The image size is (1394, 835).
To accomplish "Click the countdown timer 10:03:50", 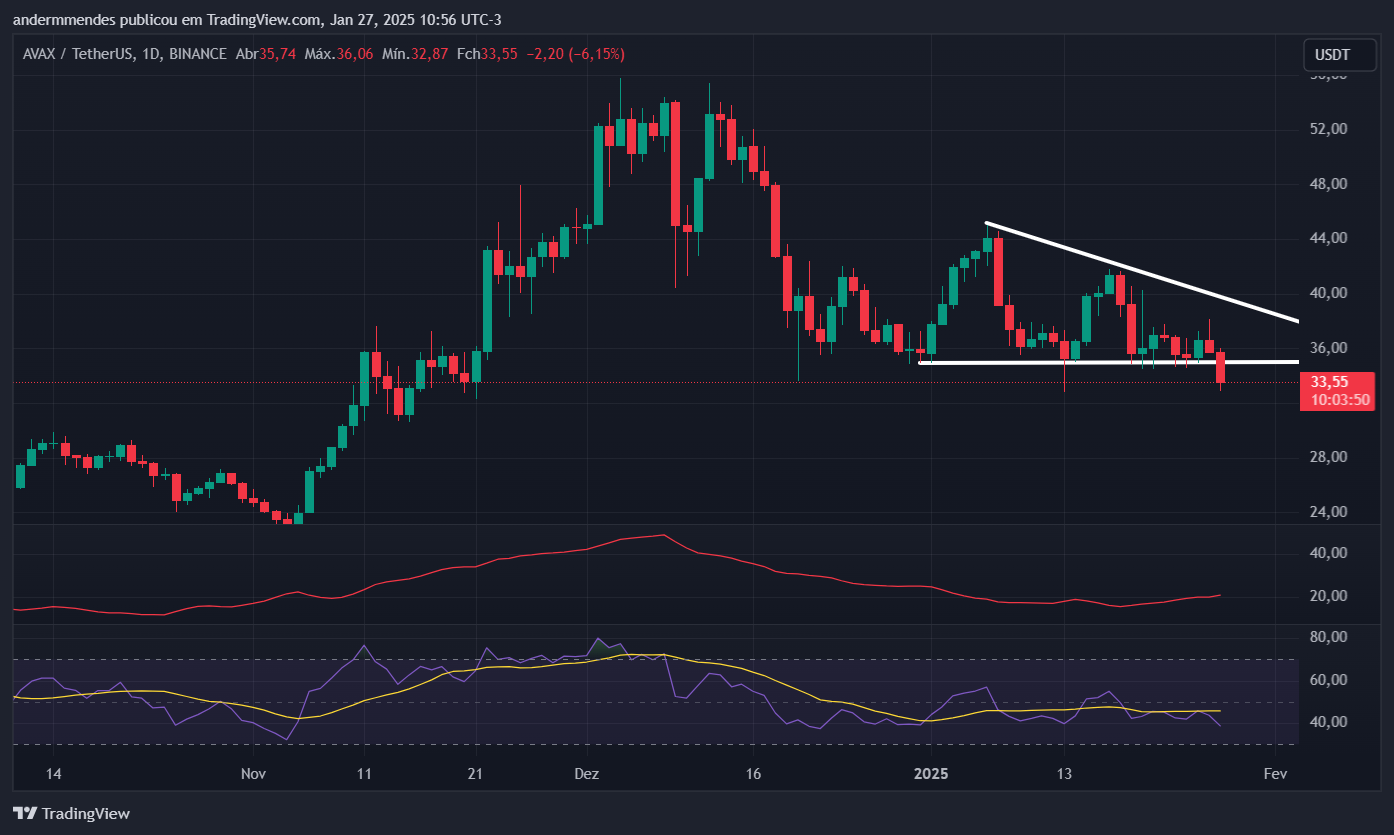I will pyautogui.click(x=1340, y=399).
